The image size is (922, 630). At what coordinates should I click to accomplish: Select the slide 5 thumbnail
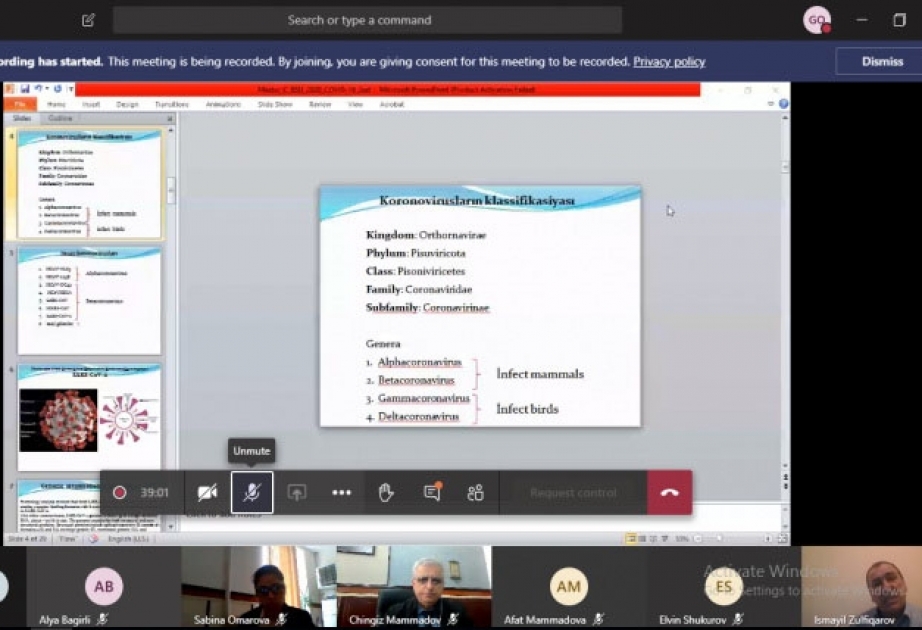[x=89, y=300]
